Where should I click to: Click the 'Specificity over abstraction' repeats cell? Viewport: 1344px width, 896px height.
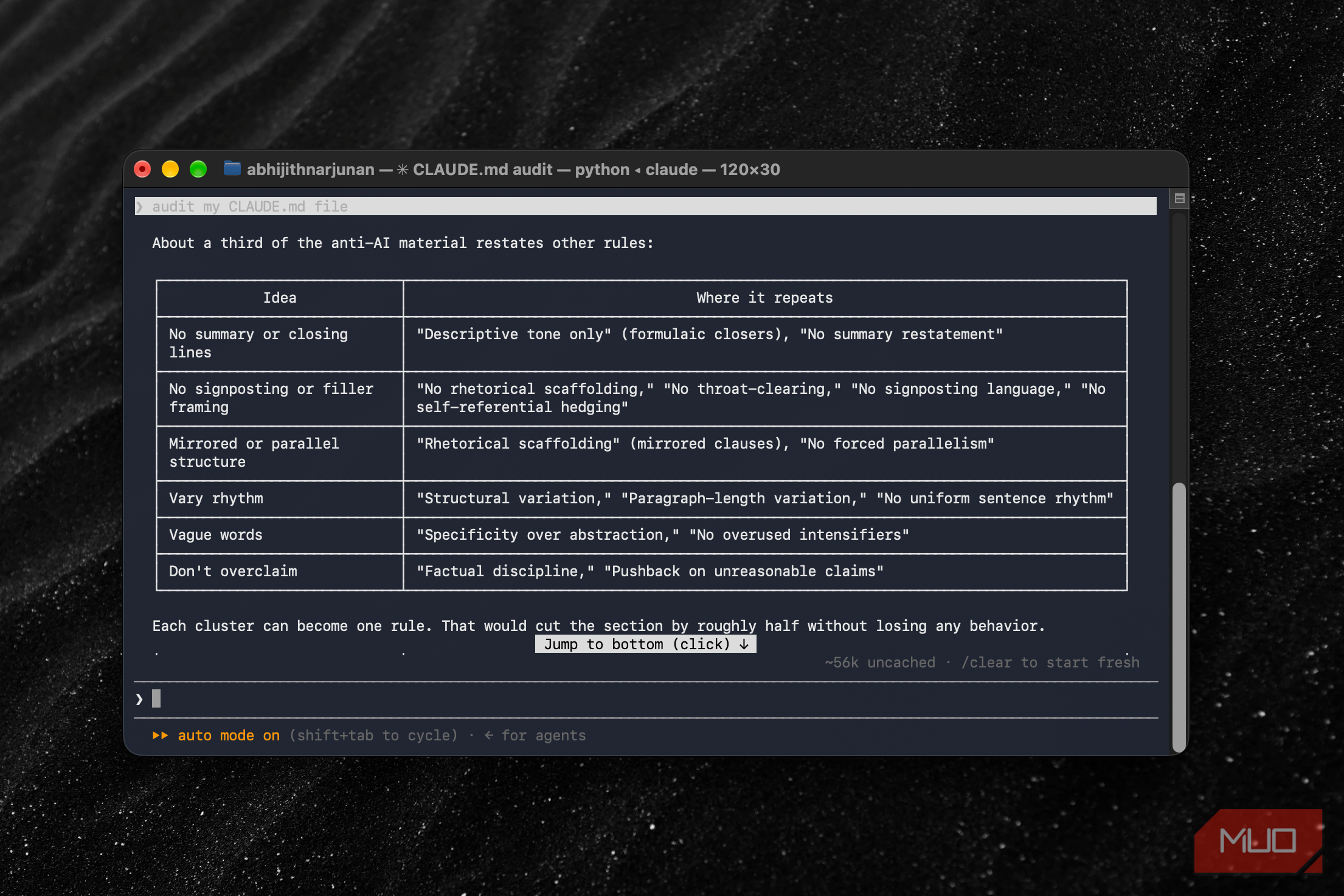(765, 535)
